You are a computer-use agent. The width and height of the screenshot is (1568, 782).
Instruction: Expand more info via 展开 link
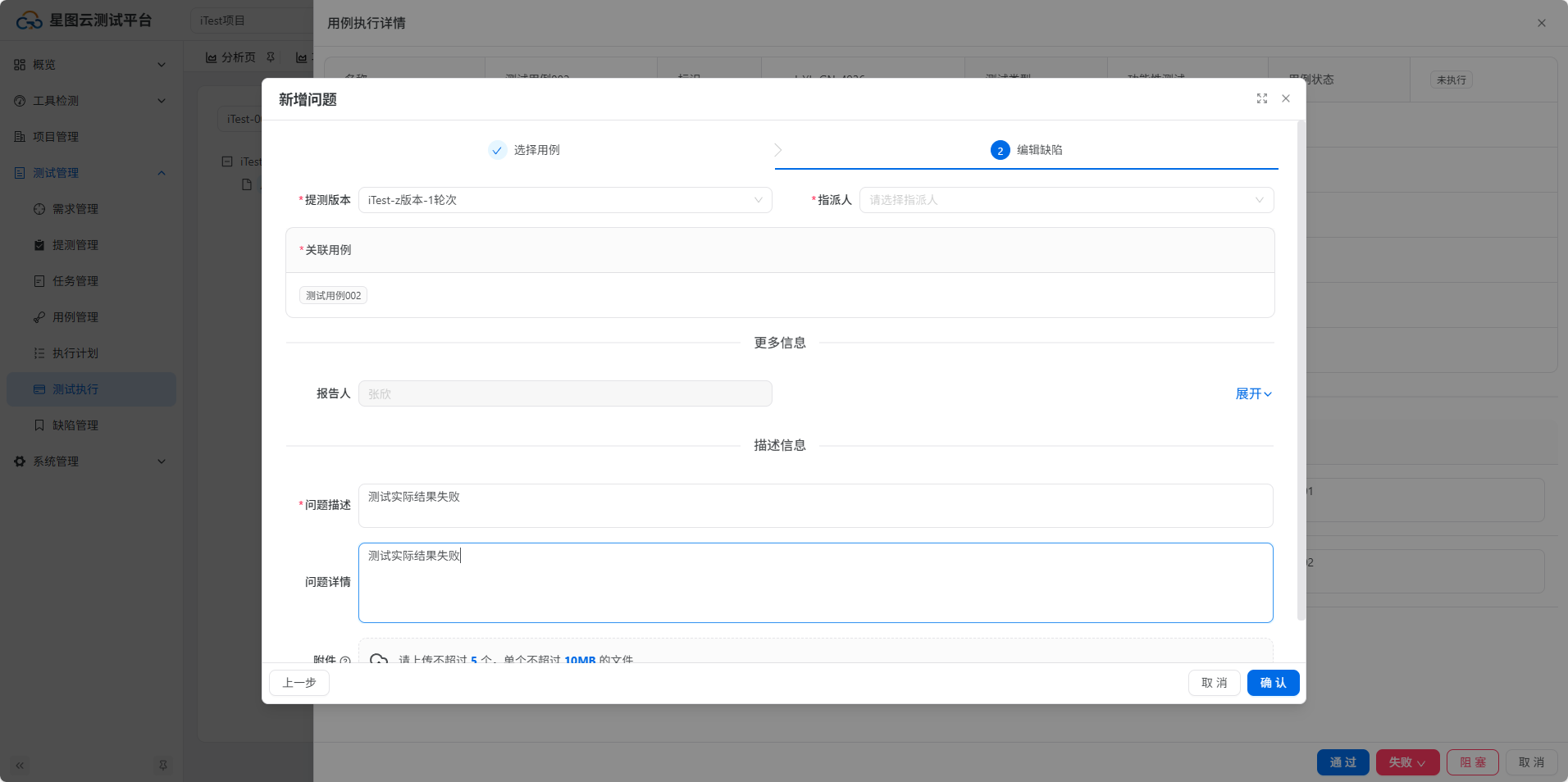1252,394
